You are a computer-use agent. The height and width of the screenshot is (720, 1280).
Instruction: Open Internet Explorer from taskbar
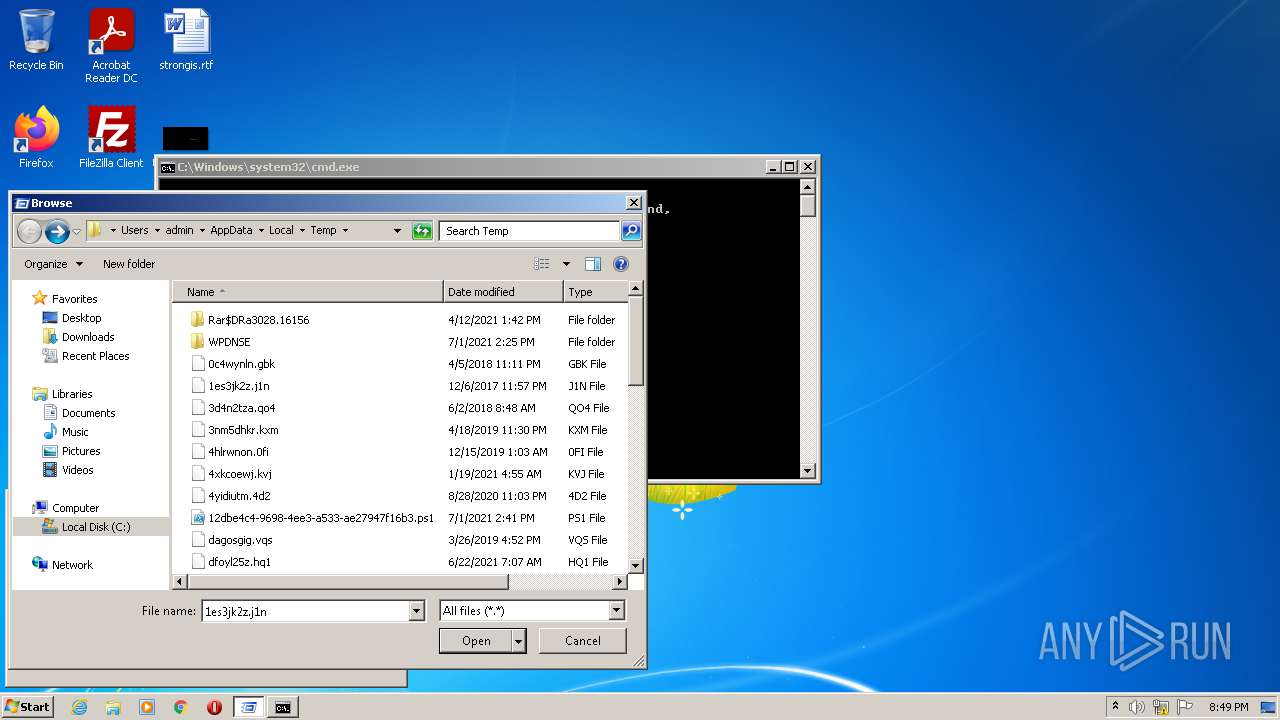[x=79, y=707]
